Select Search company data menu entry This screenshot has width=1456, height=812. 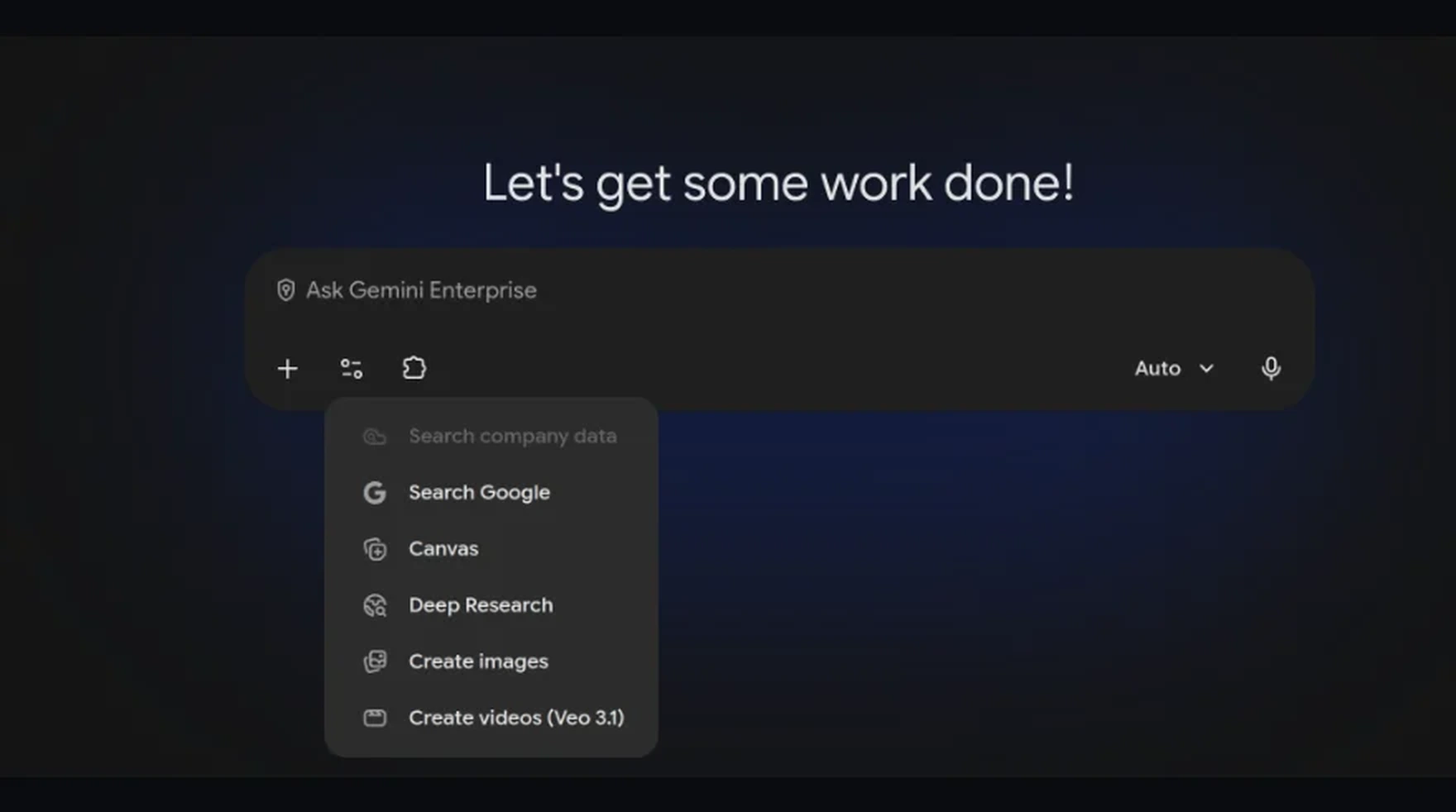[x=491, y=437]
